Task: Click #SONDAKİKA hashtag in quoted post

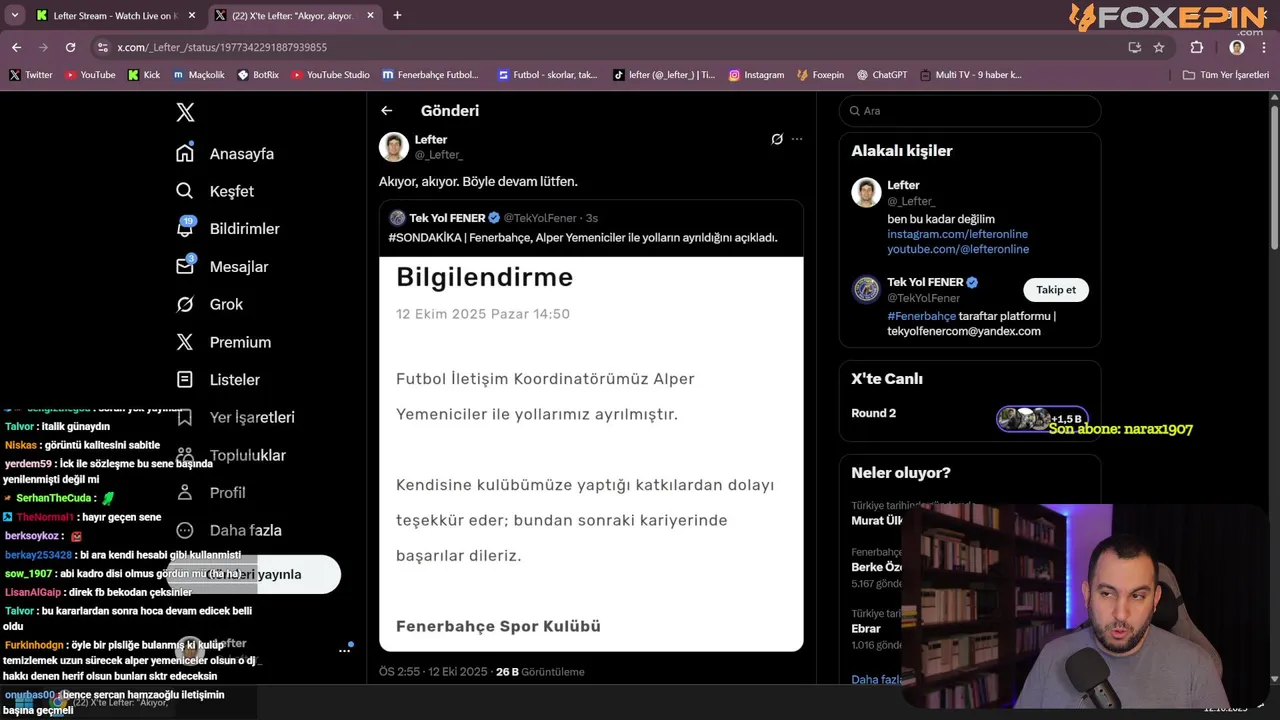Action: point(425,238)
